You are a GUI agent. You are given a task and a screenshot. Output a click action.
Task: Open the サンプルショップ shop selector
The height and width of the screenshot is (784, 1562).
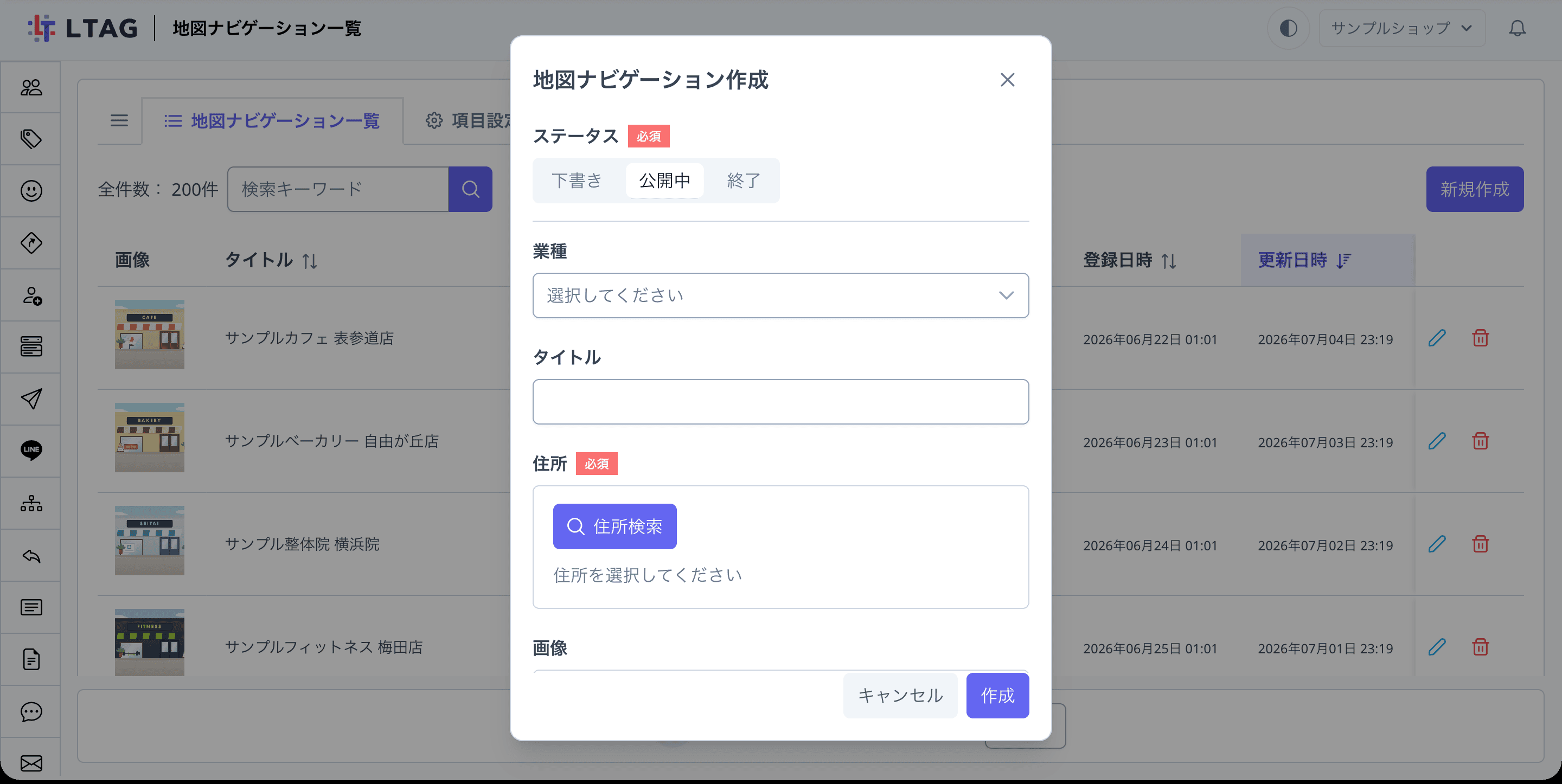click(1401, 29)
